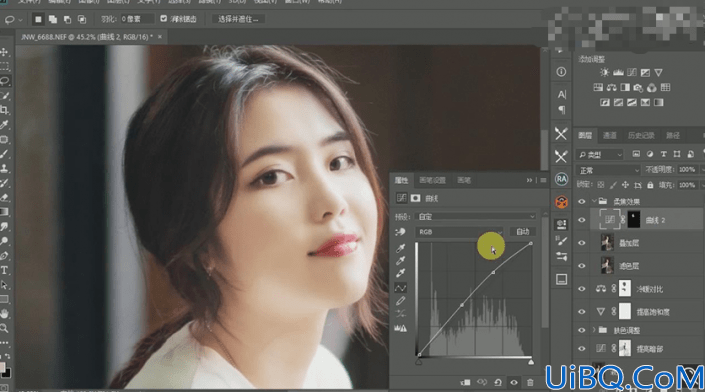
Task: Click the 自动 auto button in Curves
Action: (523, 232)
